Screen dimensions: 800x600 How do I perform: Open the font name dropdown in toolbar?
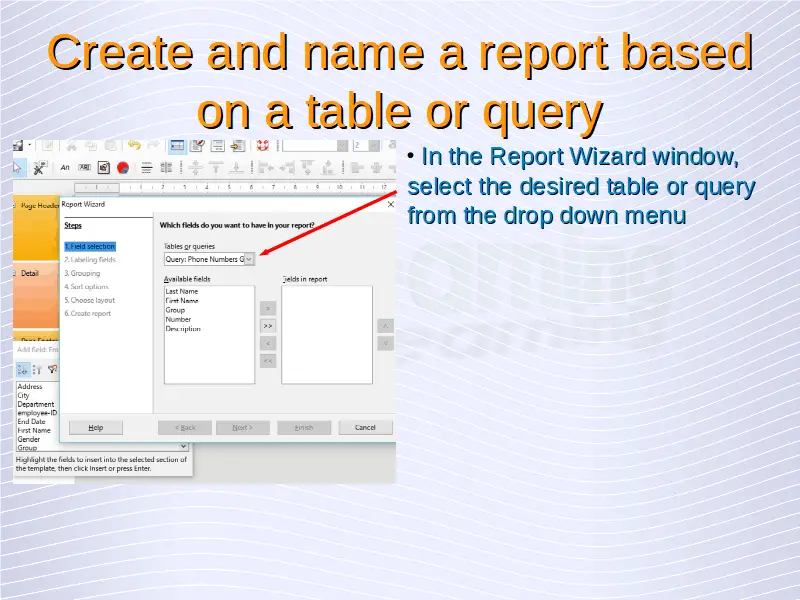point(342,146)
